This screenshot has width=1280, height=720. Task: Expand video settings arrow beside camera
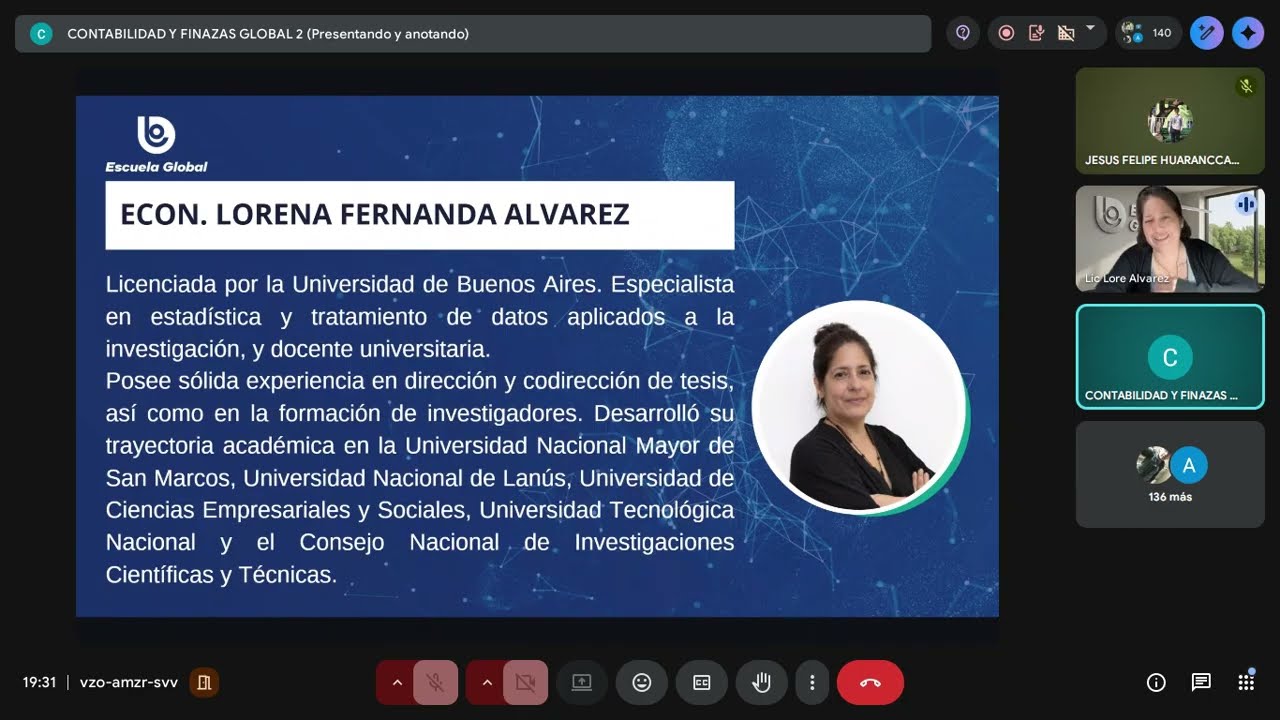click(x=486, y=683)
